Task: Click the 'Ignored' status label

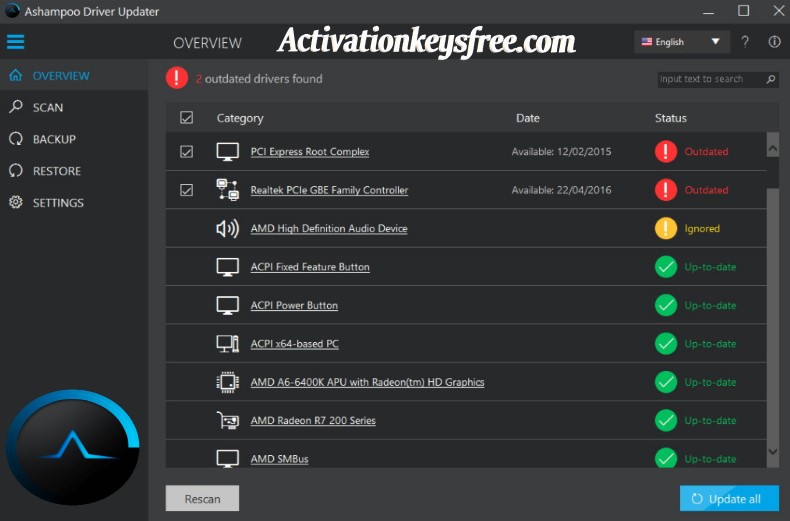Action: tap(702, 229)
